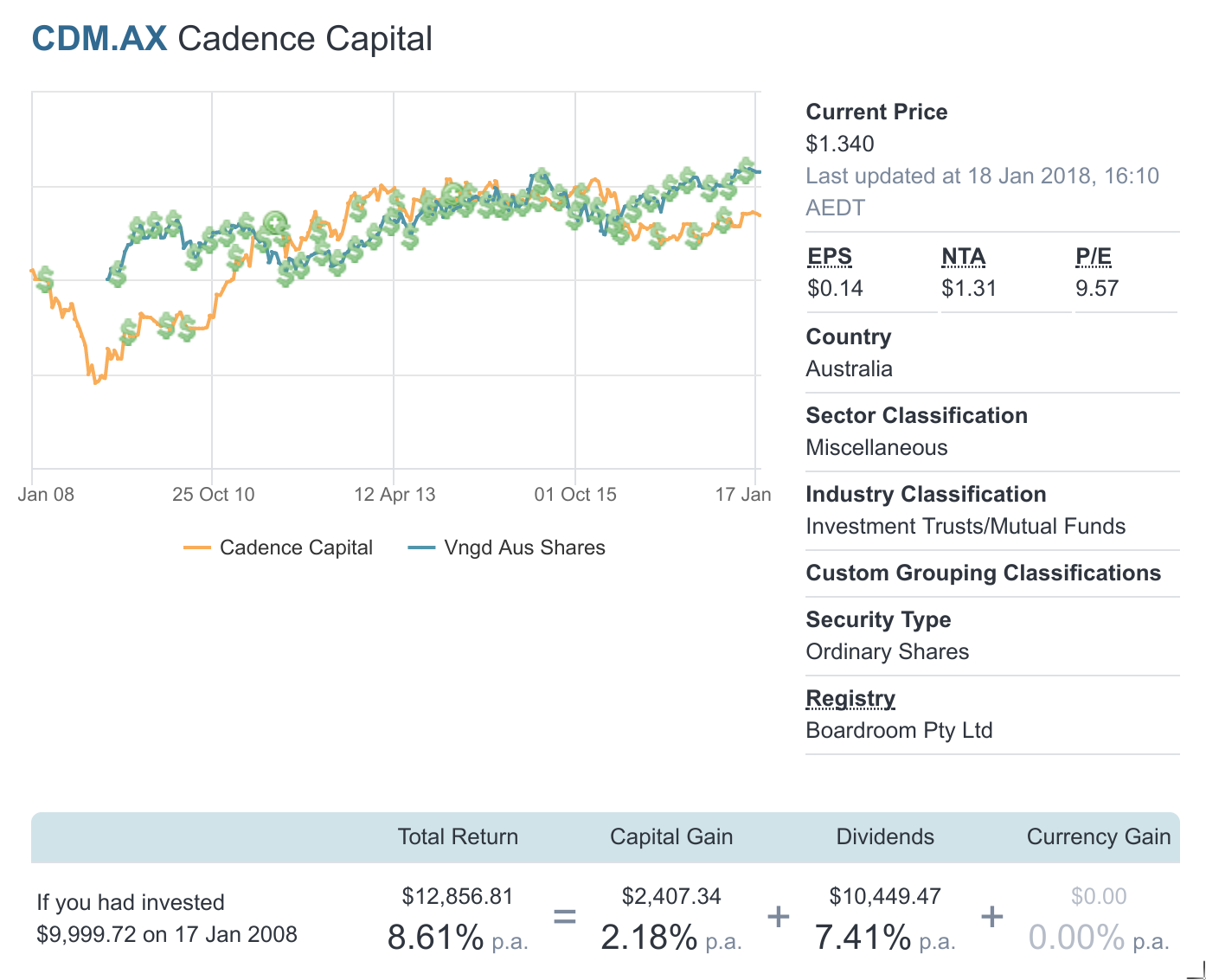Screen dimensions: 1206x980
Task: Click the green circle trade marker after 12 Apr 13
Action: tap(452, 195)
